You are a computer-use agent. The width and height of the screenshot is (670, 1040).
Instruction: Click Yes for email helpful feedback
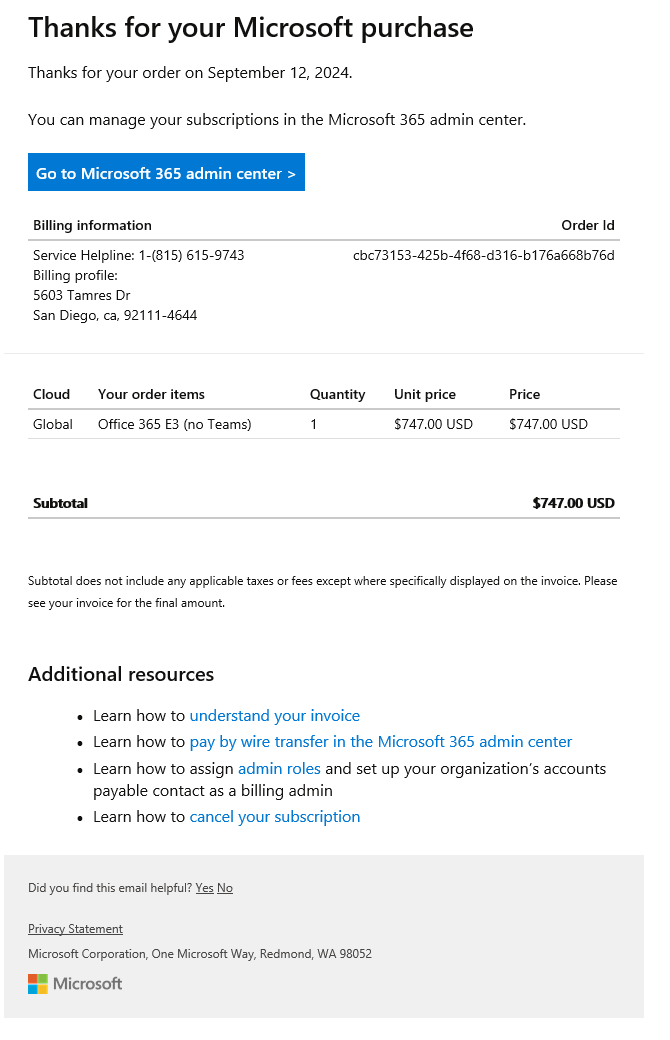pyautogui.click(x=204, y=888)
